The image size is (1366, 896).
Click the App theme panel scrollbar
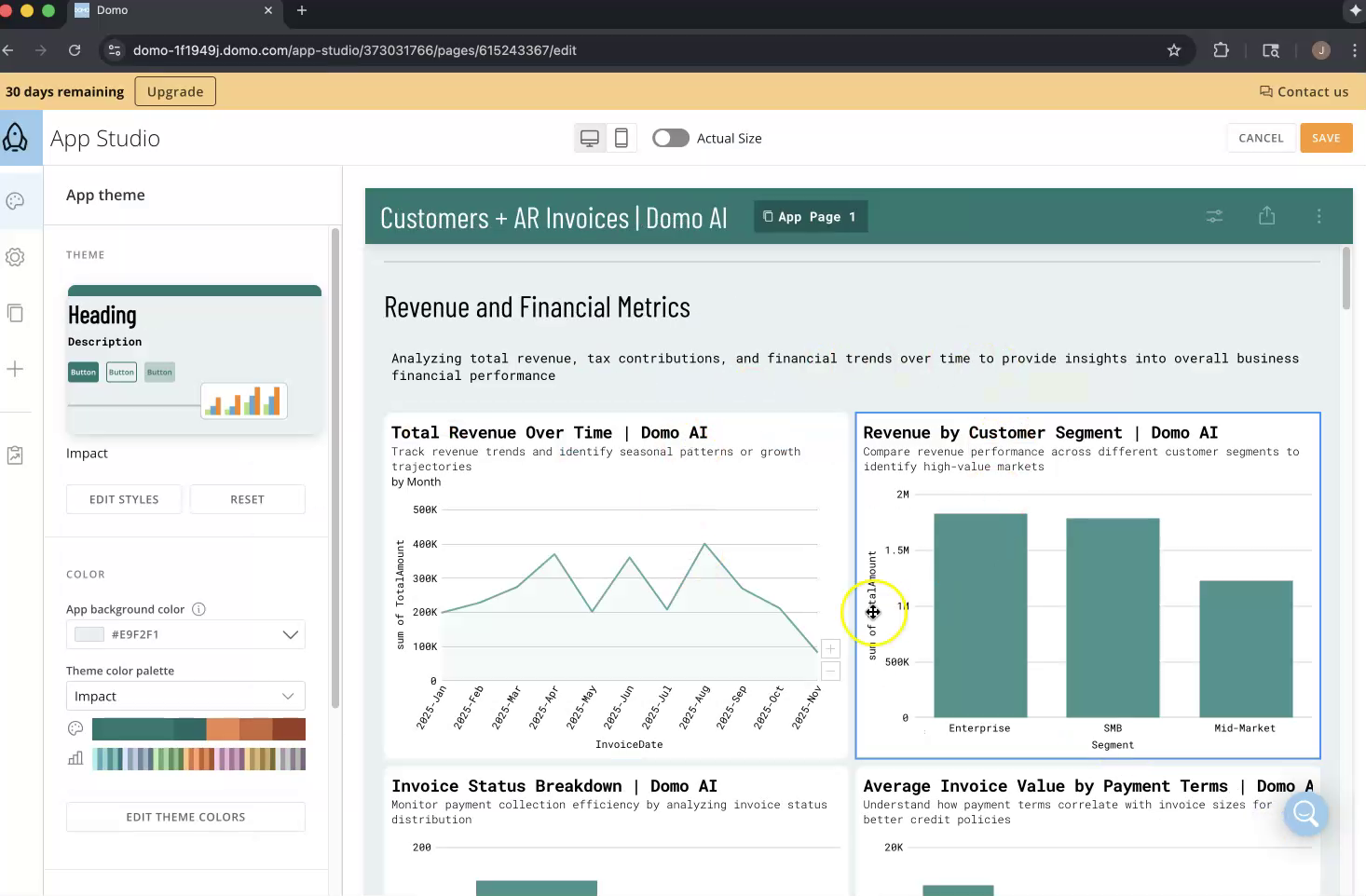[335, 468]
